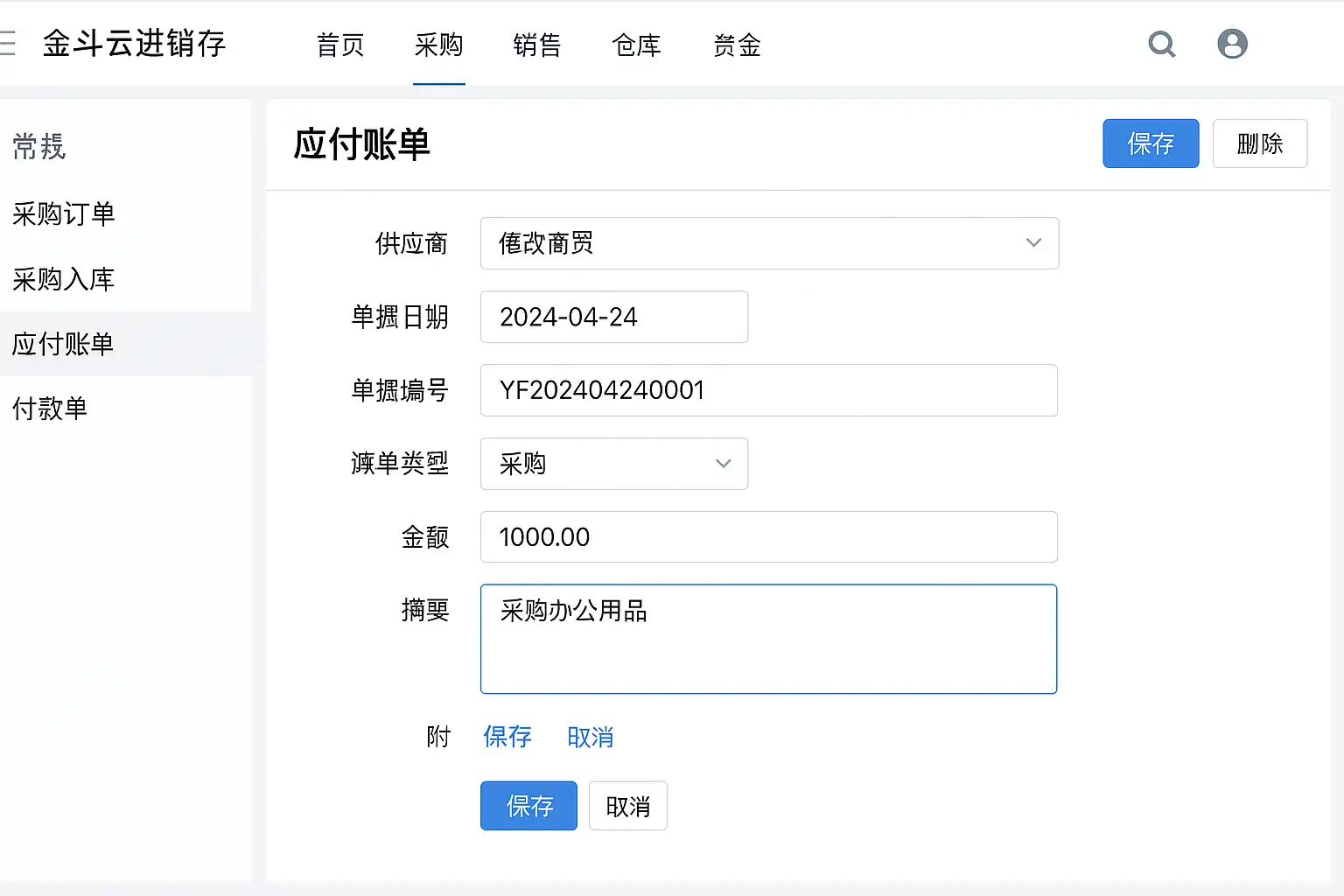Click the 保存 attachment link
1344x896 pixels.
507,738
